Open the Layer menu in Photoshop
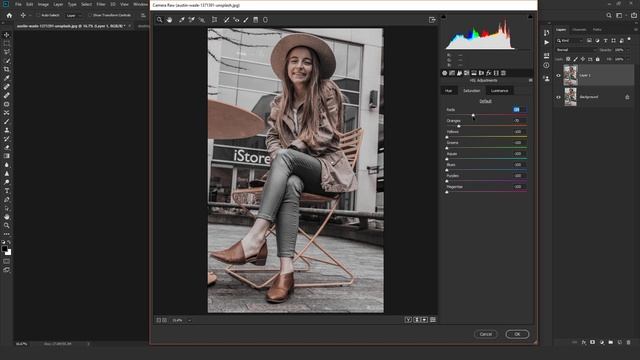640x360 pixels. [x=58, y=4]
